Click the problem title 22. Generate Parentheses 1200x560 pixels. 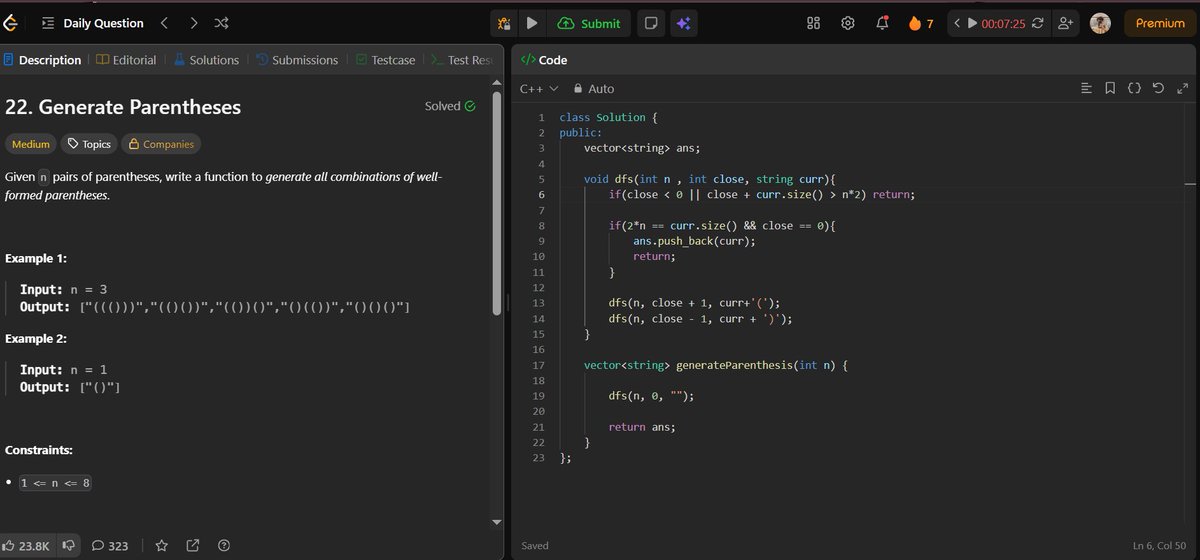pyautogui.click(x=123, y=106)
